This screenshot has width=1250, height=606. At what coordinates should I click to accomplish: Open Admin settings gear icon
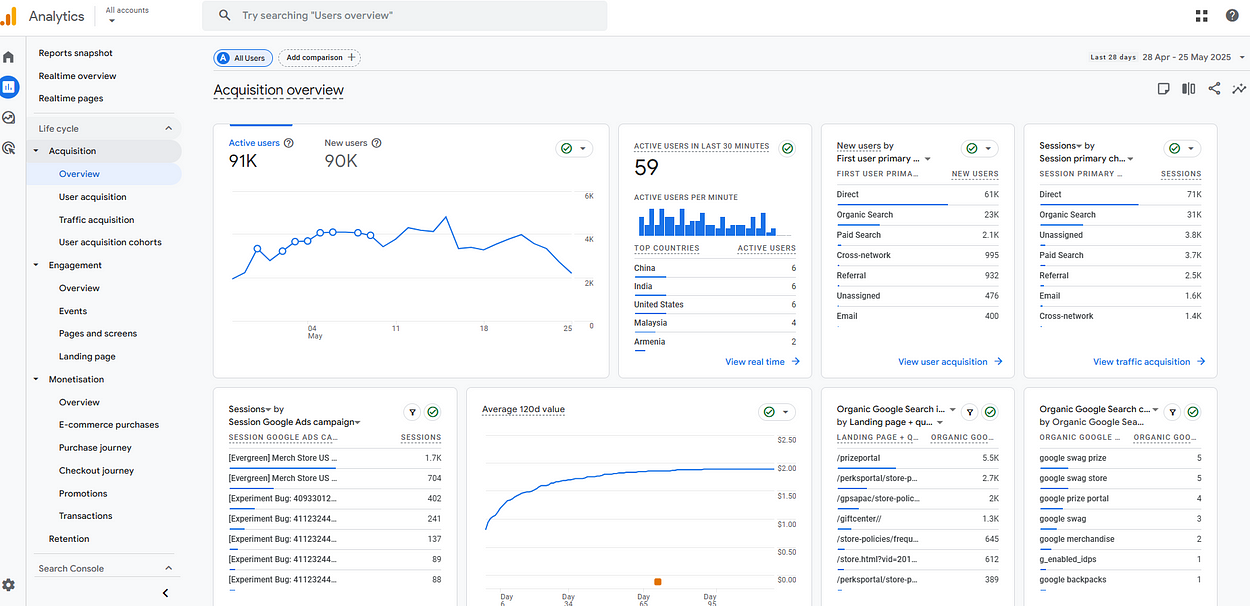(9, 585)
